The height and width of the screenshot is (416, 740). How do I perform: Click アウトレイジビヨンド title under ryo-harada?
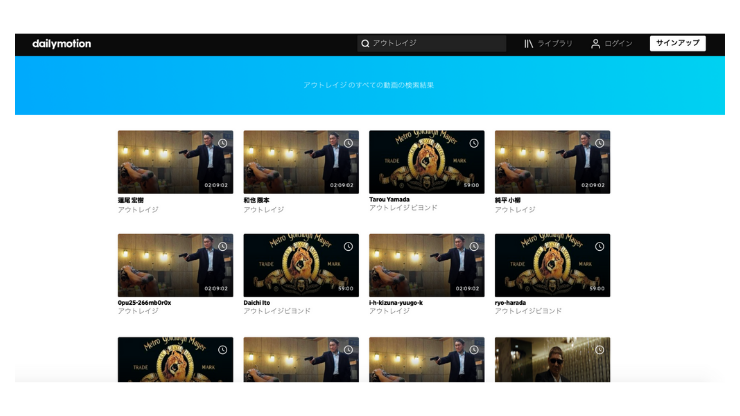(x=528, y=311)
